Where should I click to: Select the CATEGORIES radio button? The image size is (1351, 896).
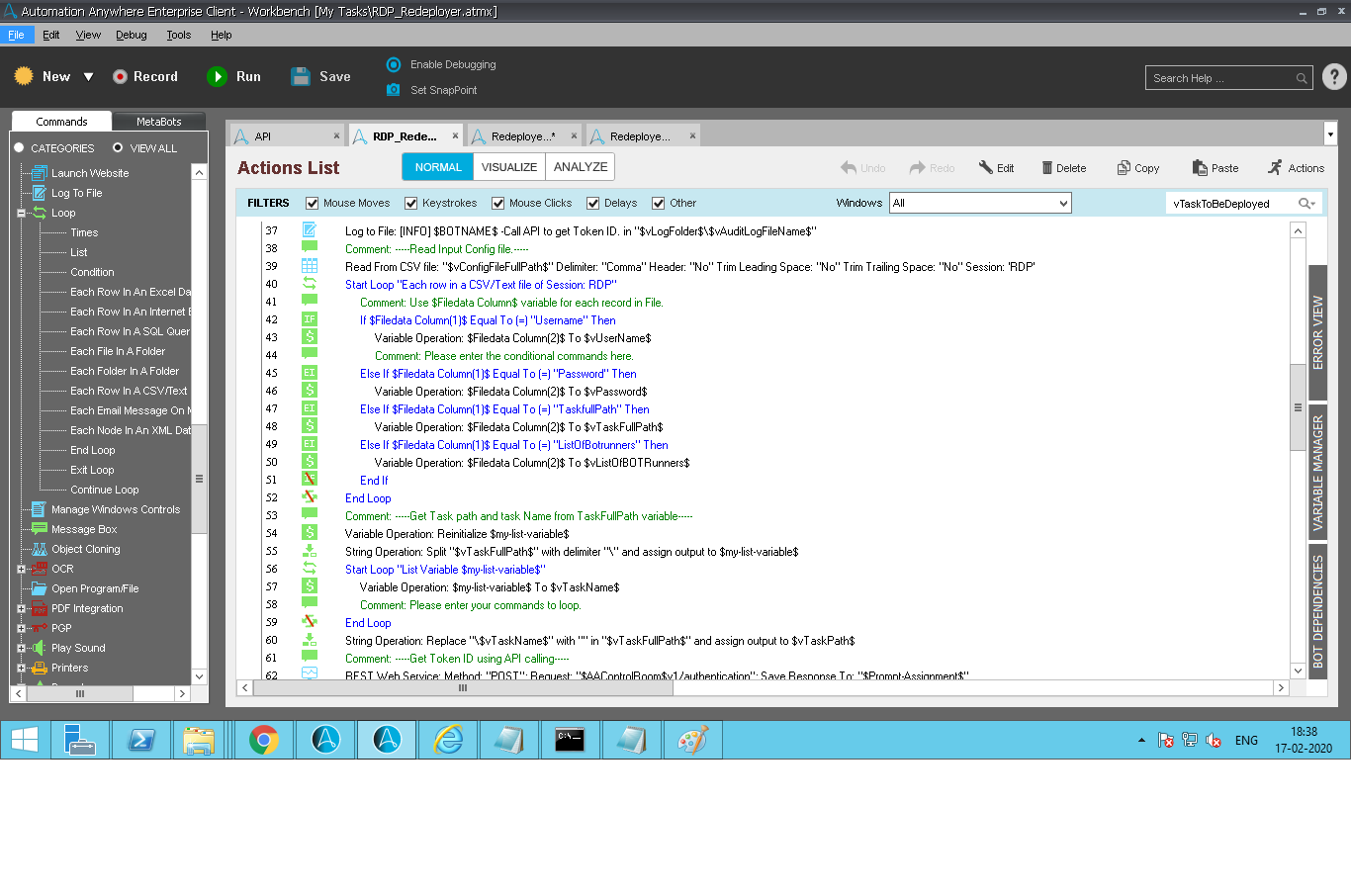coord(19,148)
